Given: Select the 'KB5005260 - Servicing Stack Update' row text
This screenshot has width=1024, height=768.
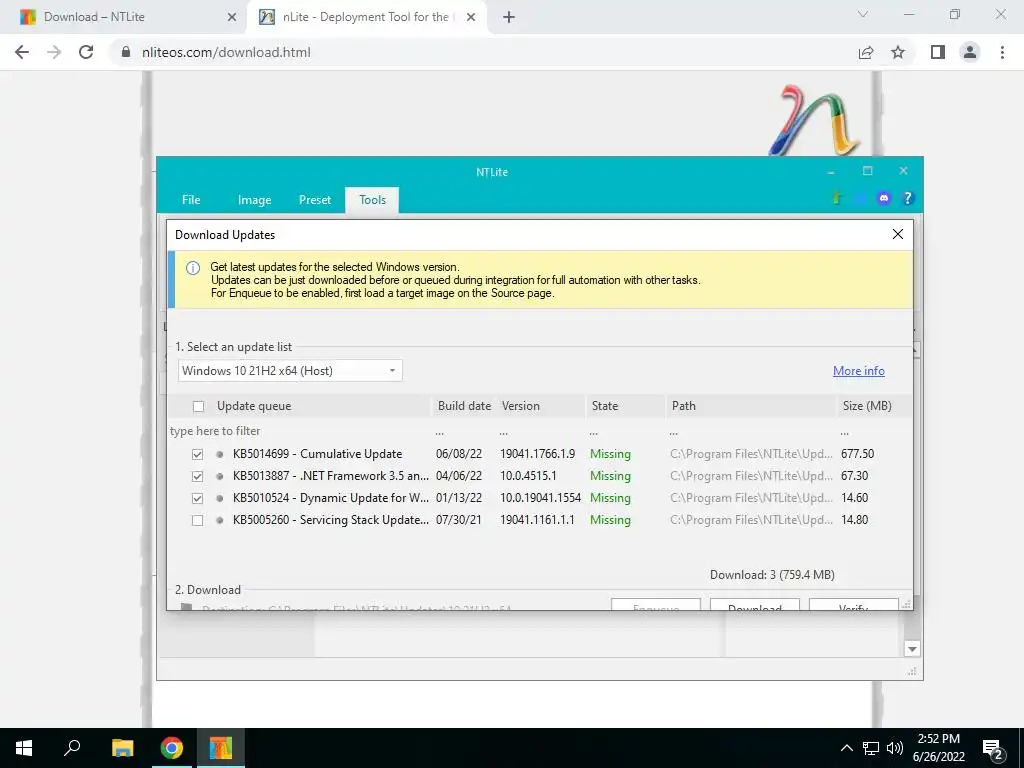Looking at the screenshot, I should pos(331,520).
